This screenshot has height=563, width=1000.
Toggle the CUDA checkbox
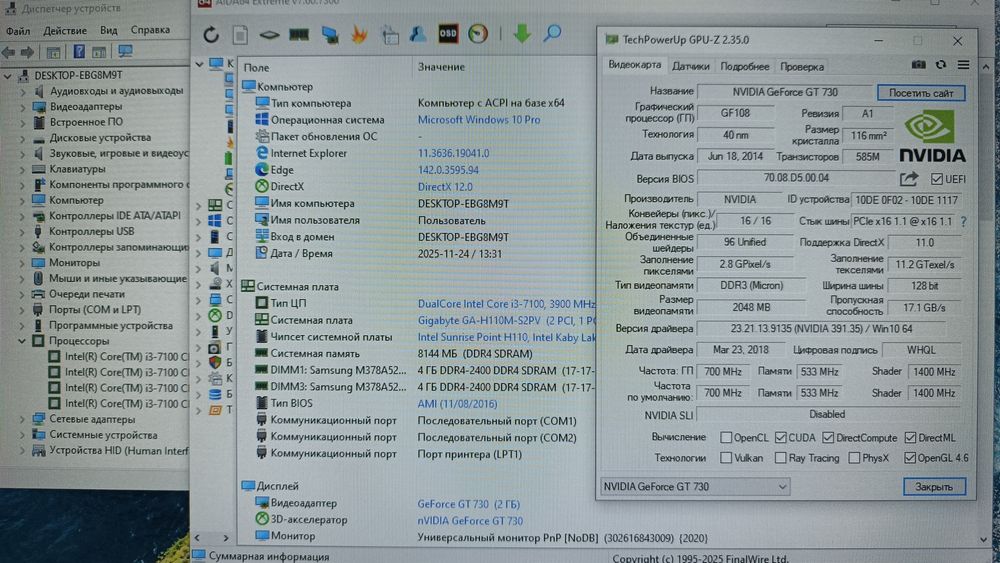coord(781,437)
